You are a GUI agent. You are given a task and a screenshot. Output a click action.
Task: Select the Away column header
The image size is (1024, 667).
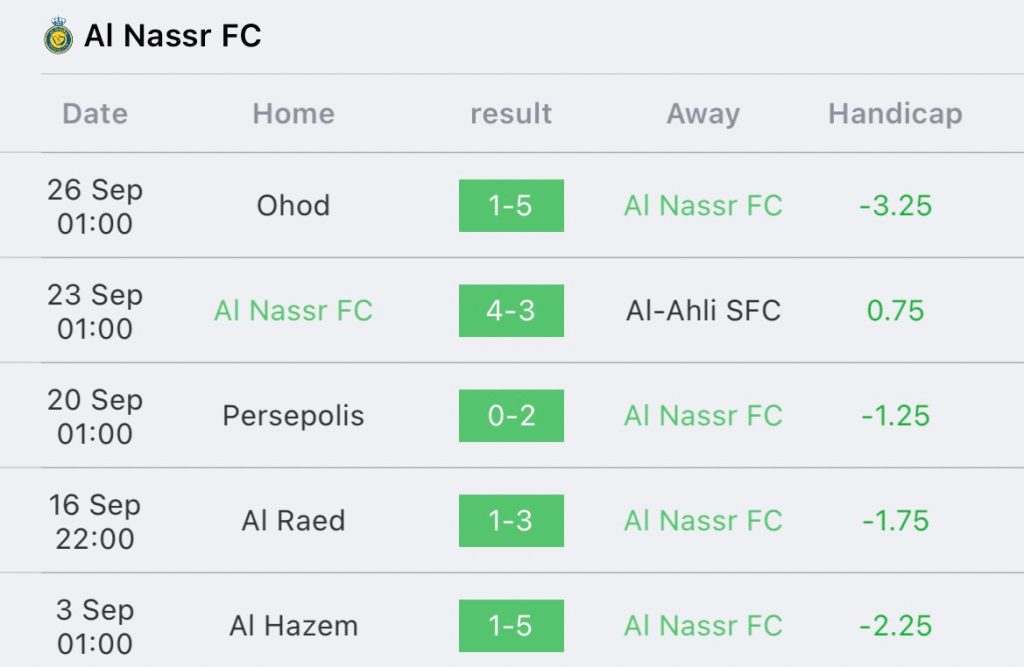coord(703,114)
